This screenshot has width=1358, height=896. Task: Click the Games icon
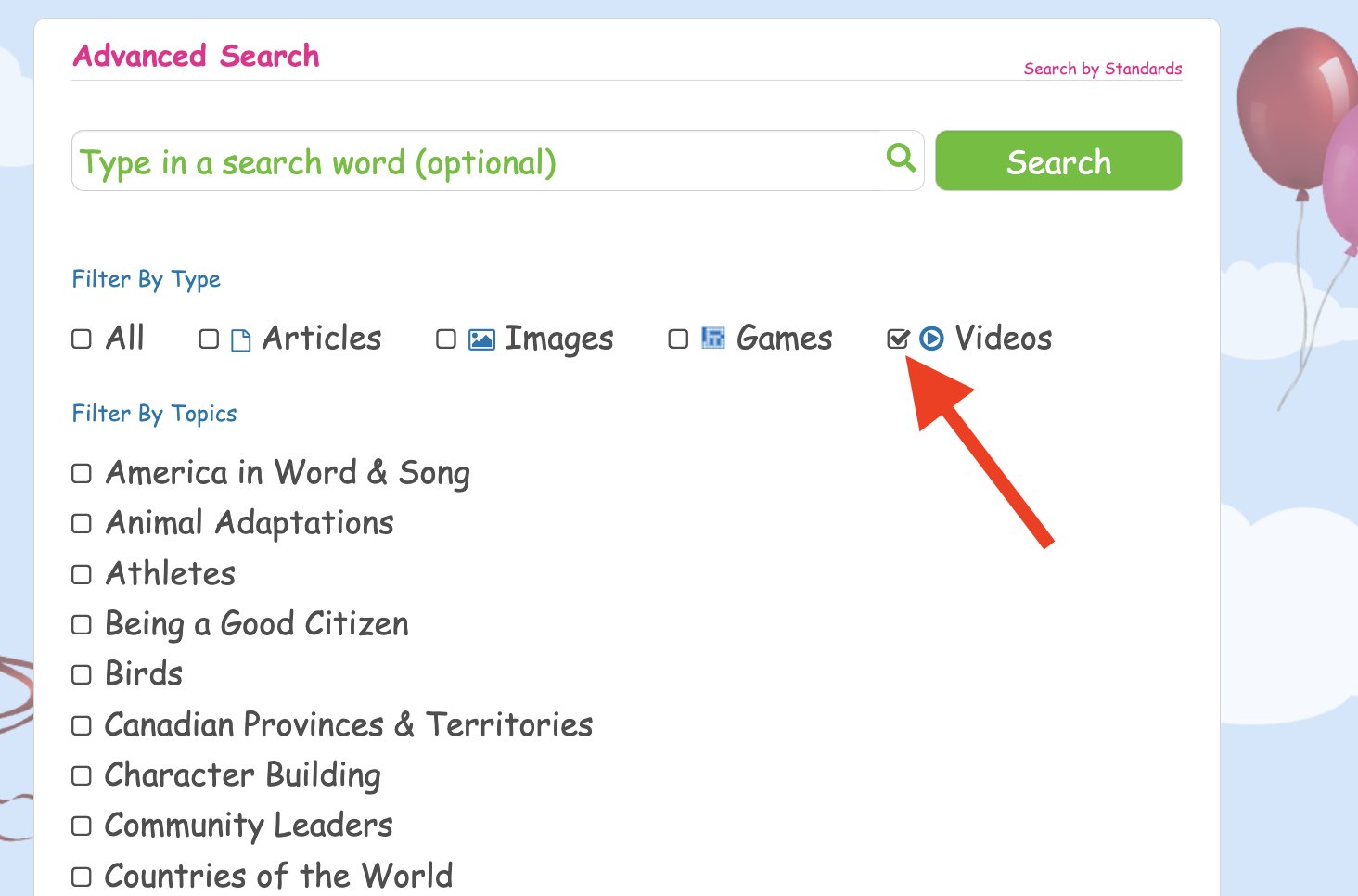(712, 338)
